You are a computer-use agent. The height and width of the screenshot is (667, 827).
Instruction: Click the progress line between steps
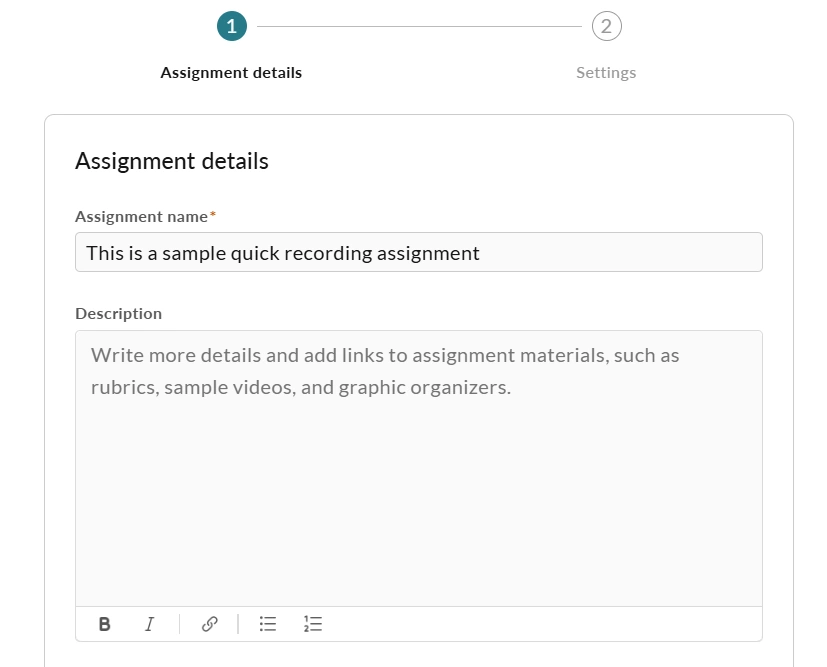[419, 26]
